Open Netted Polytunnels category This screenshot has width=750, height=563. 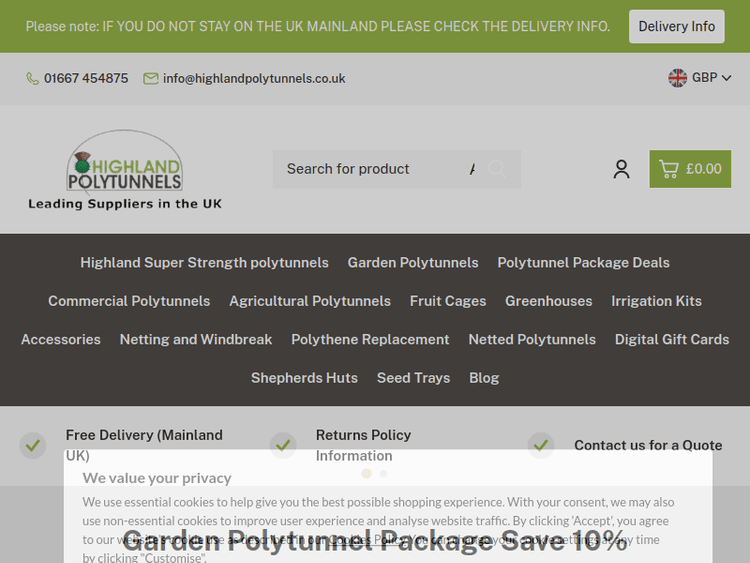point(532,339)
